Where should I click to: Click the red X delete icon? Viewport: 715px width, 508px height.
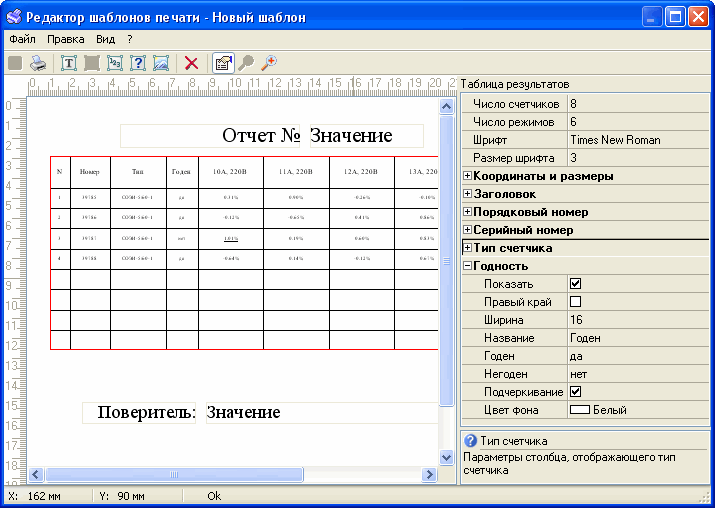click(x=192, y=62)
